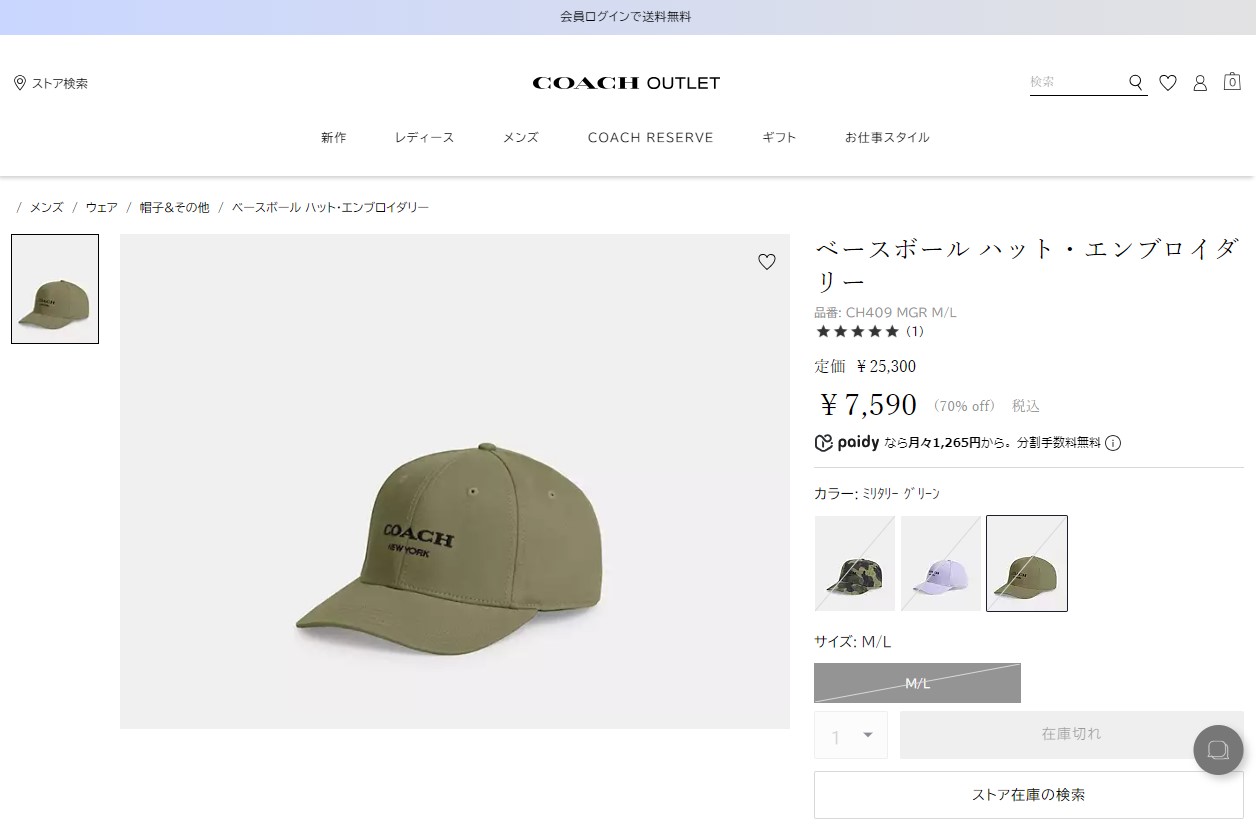Go to 帽子&その他 breadcrumb link
Screen dimensions: 1256x829
[174, 207]
